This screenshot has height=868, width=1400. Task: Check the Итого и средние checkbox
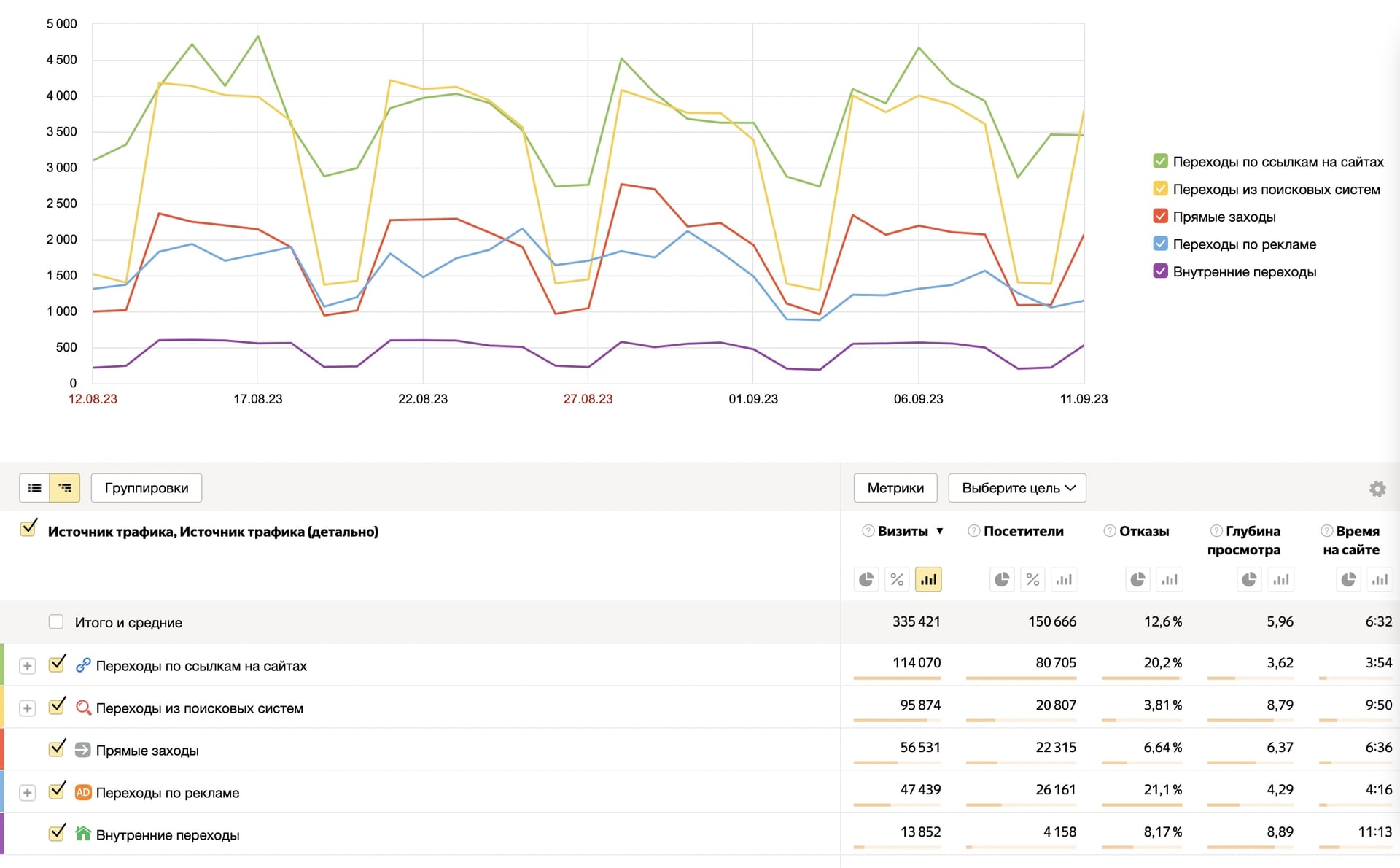(56, 622)
